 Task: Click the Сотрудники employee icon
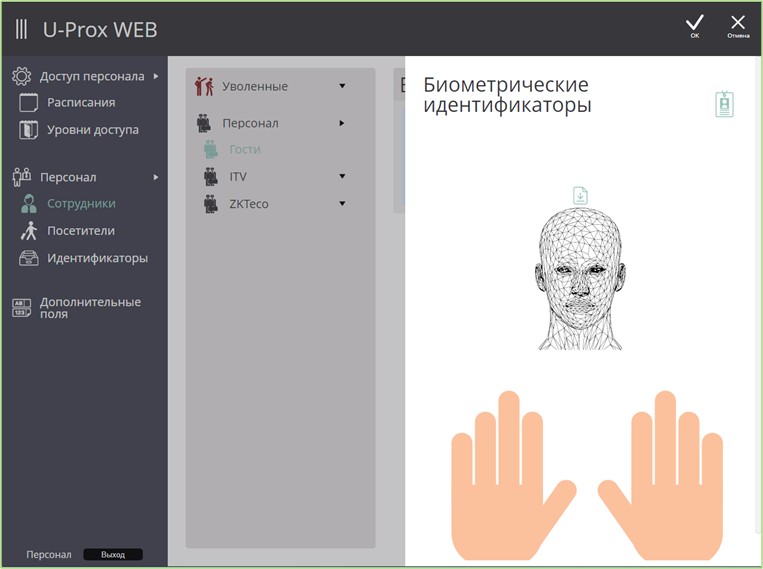pyautogui.click(x=29, y=203)
